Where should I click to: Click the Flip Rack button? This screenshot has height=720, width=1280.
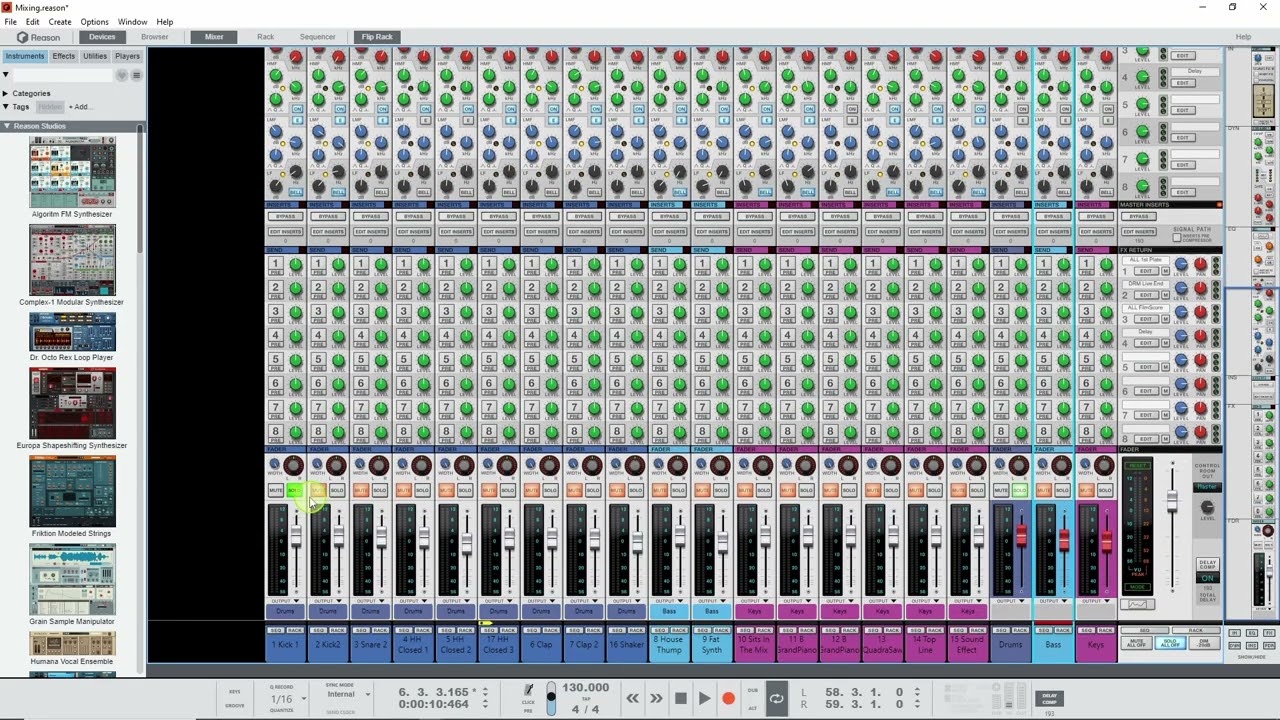click(x=377, y=37)
